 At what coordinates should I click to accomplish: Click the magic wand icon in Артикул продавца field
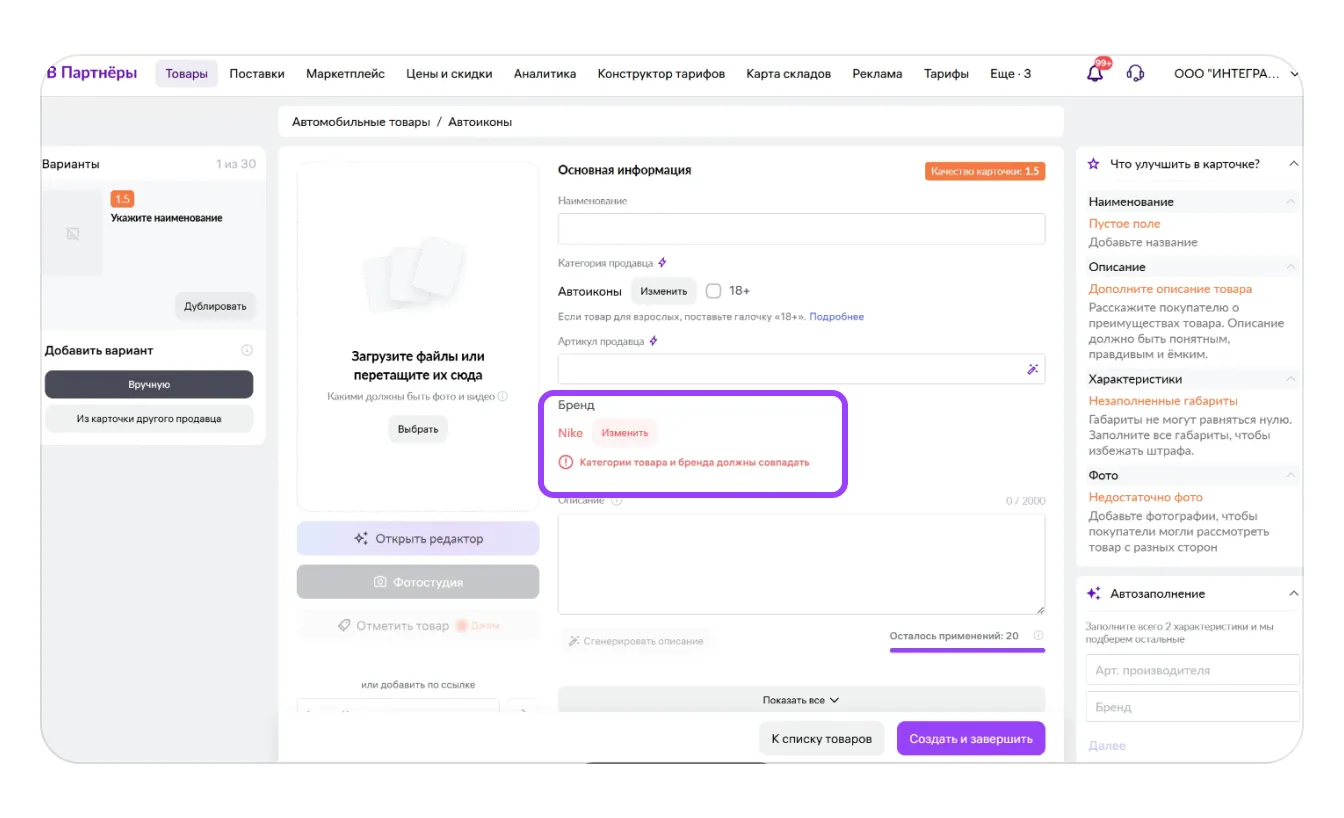click(x=1032, y=369)
